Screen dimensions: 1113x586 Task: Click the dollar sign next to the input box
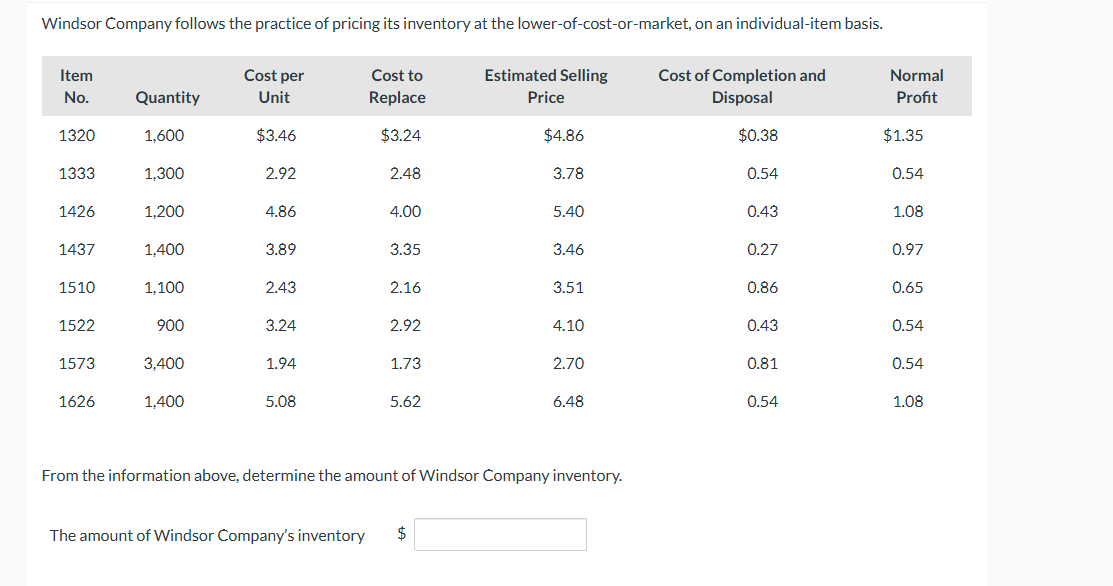point(402,534)
